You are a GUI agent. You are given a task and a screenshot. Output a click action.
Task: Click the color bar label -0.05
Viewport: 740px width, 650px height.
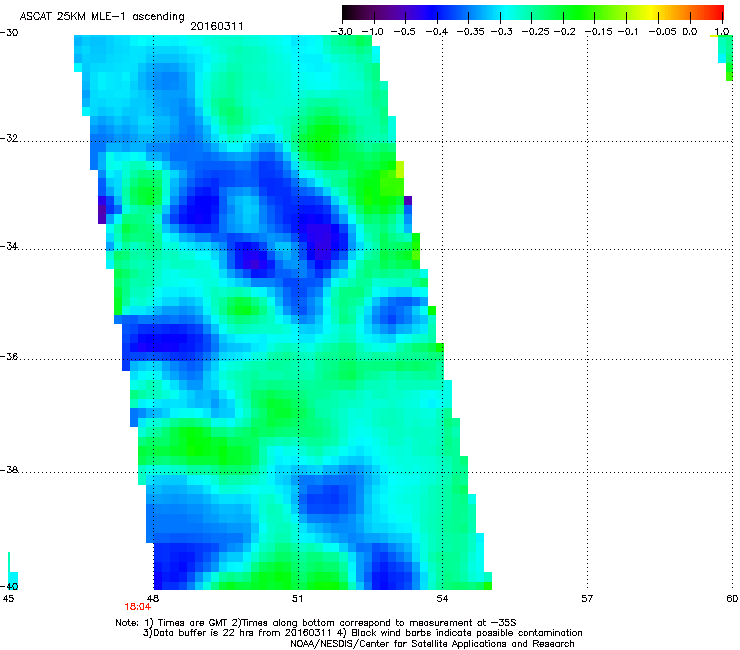click(x=663, y=32)
